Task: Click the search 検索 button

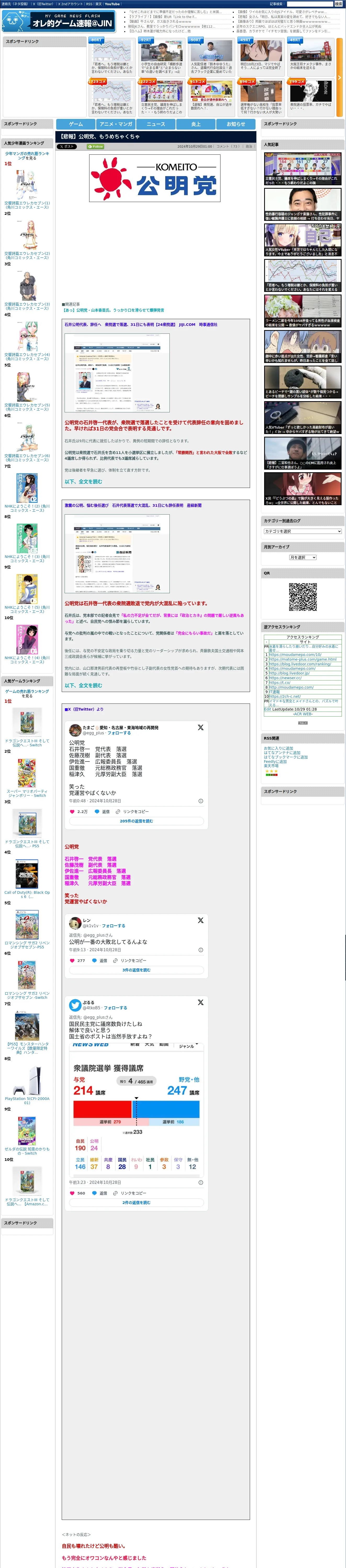Action: tap(338, 4)
